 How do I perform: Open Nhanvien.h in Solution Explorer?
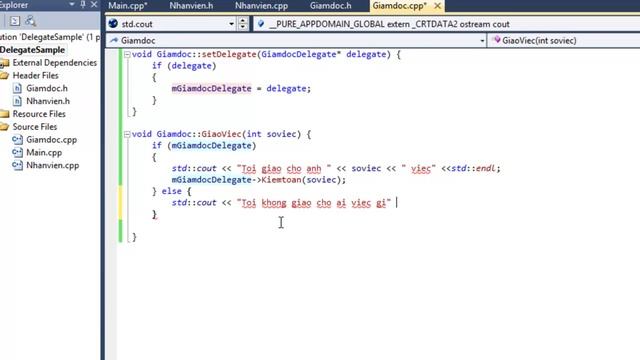48,101
